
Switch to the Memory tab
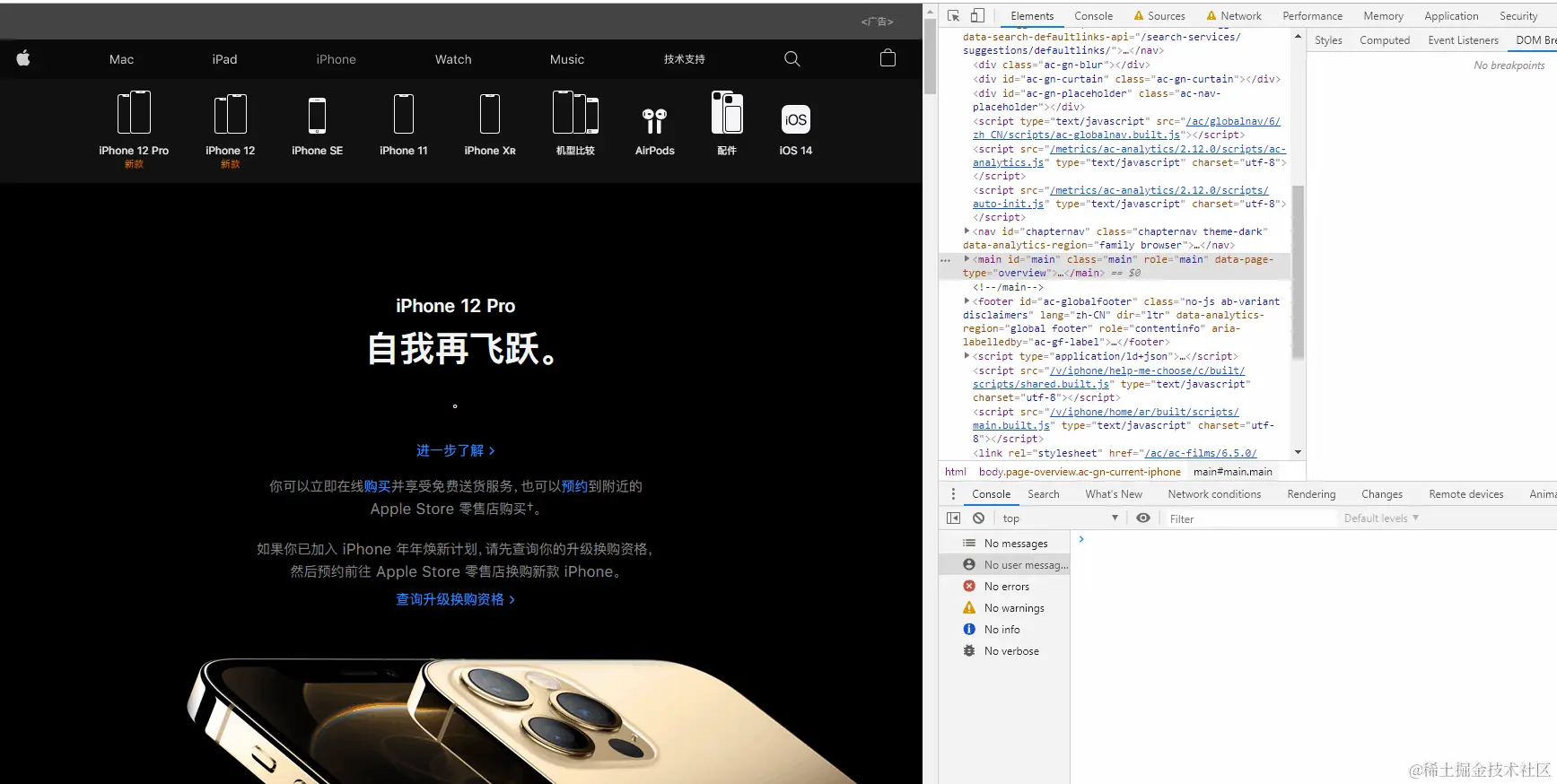[x=1383, y=16]
